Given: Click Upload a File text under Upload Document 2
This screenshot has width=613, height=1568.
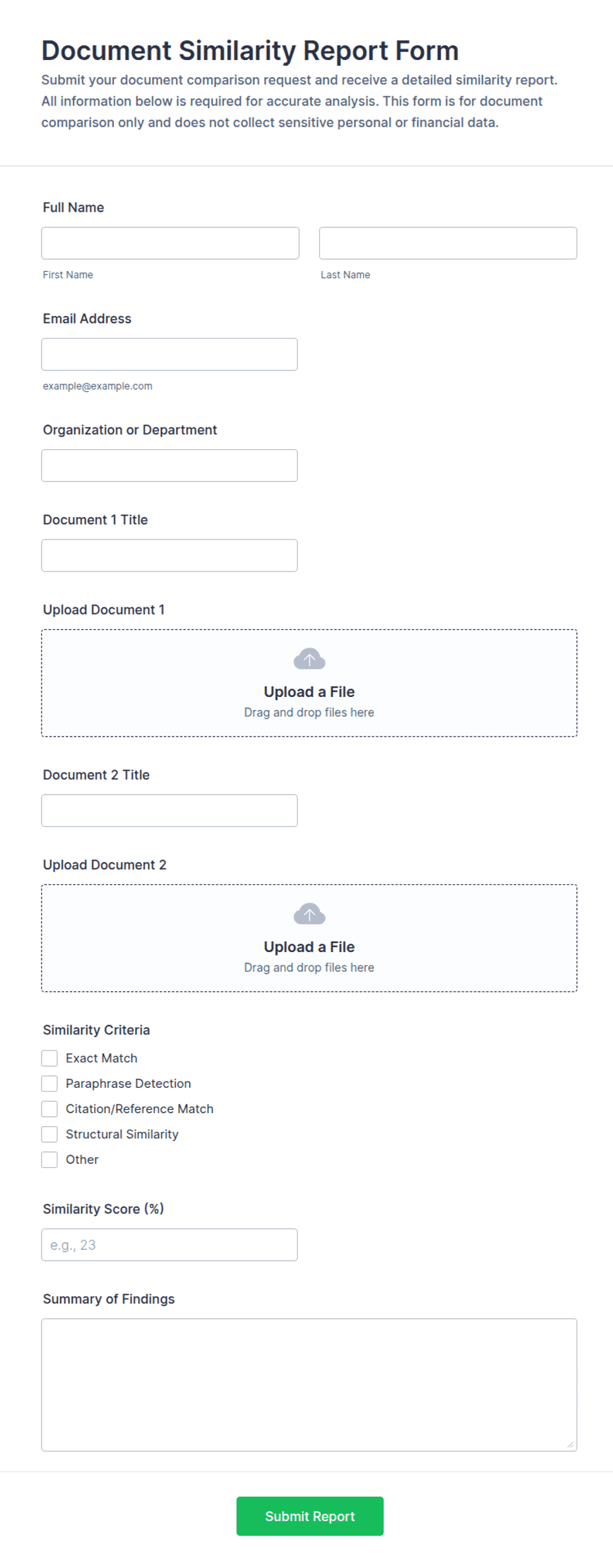Looking at the screenshot, I should click(309, 947).
